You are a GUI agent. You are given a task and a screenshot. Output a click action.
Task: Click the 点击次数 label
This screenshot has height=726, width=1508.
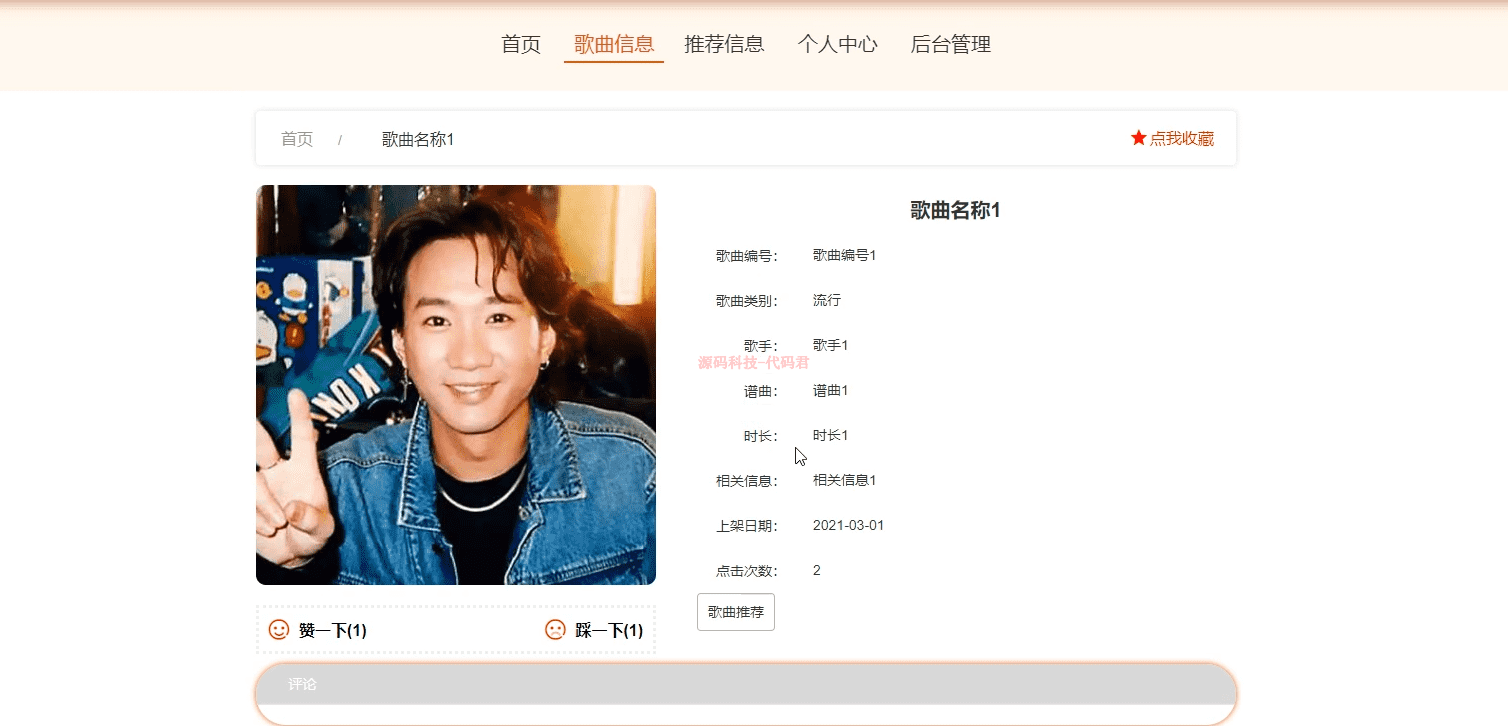coord(747,571)
